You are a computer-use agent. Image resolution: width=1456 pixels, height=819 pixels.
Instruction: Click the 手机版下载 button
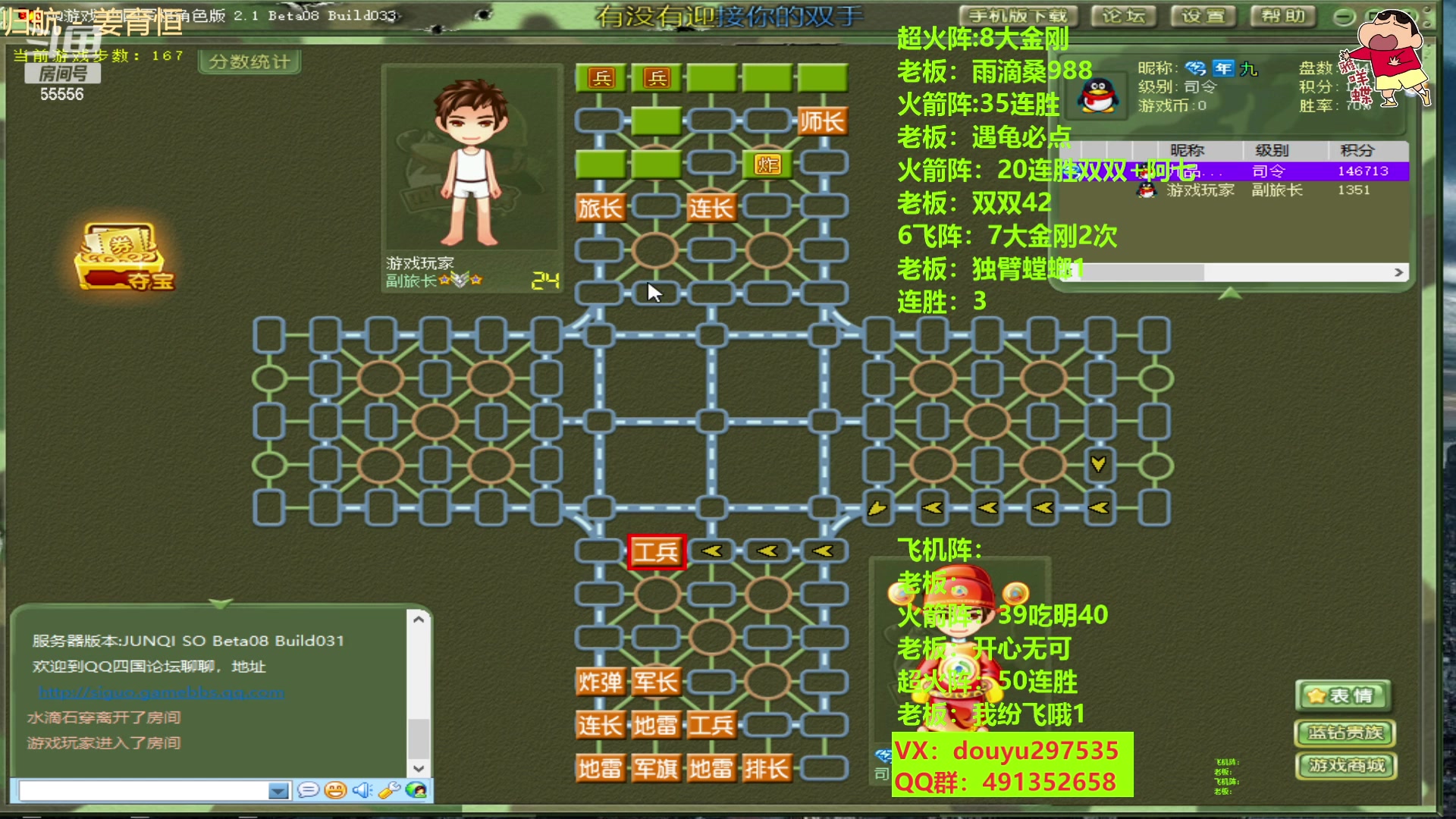[x=1017, y=16]
